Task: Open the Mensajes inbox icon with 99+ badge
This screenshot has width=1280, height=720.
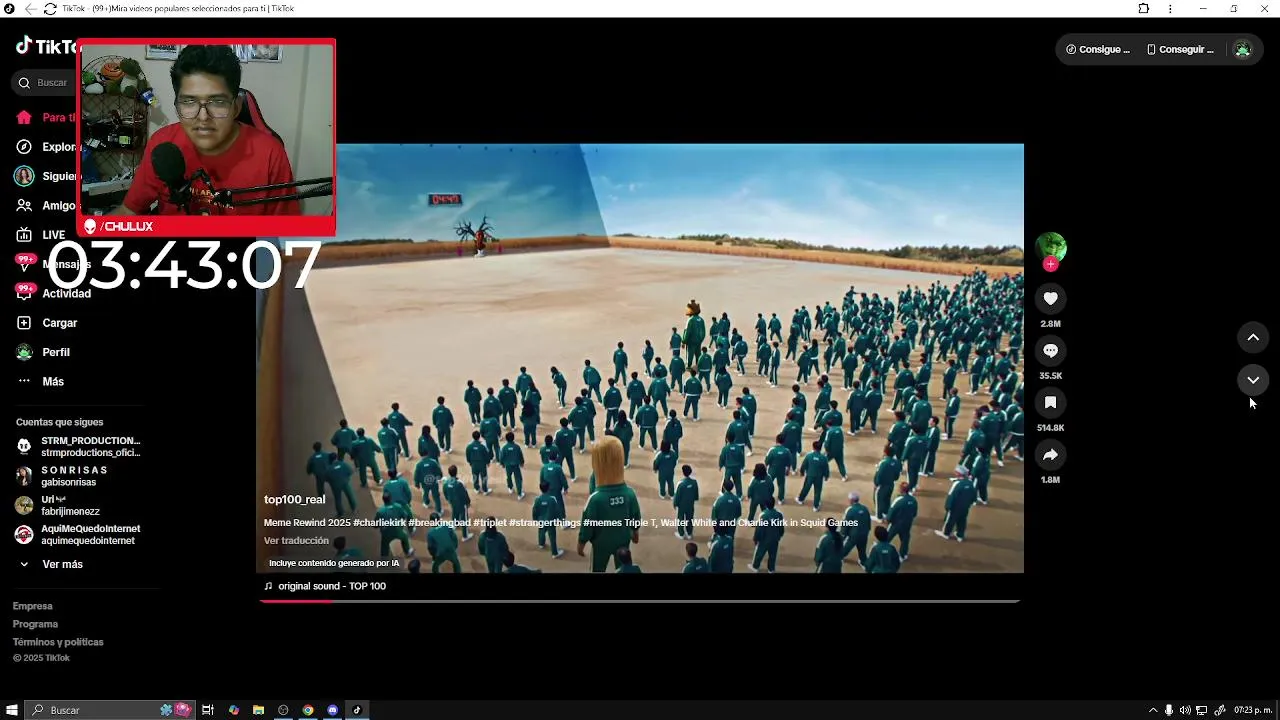Action: (24, 264)
